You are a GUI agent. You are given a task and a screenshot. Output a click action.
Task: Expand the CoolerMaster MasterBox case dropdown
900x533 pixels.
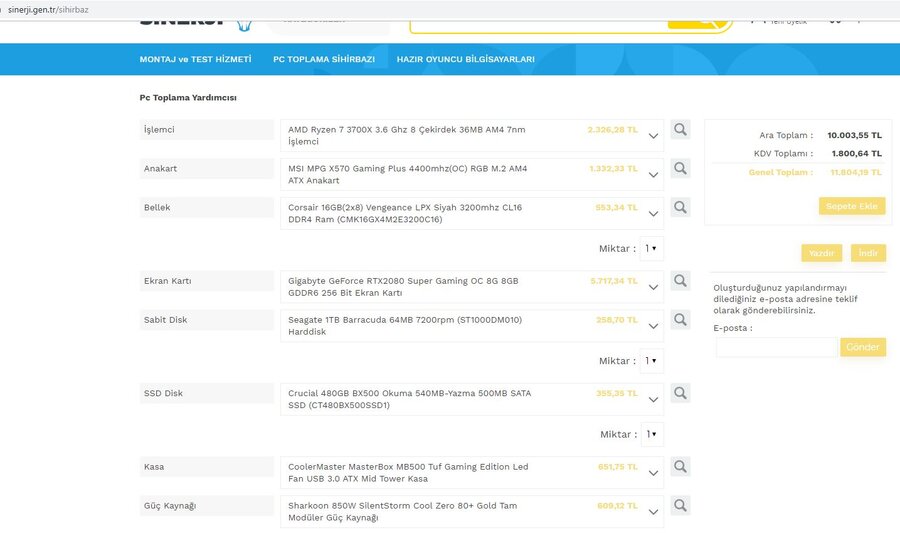[x=653, y=473]
